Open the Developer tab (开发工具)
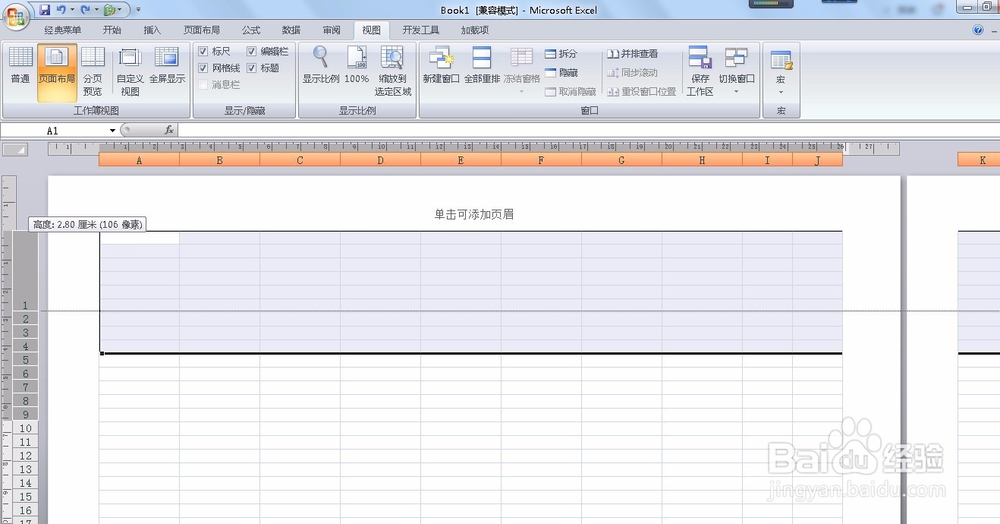Viewport: 1000px width, 524px height. pos(420,30)
